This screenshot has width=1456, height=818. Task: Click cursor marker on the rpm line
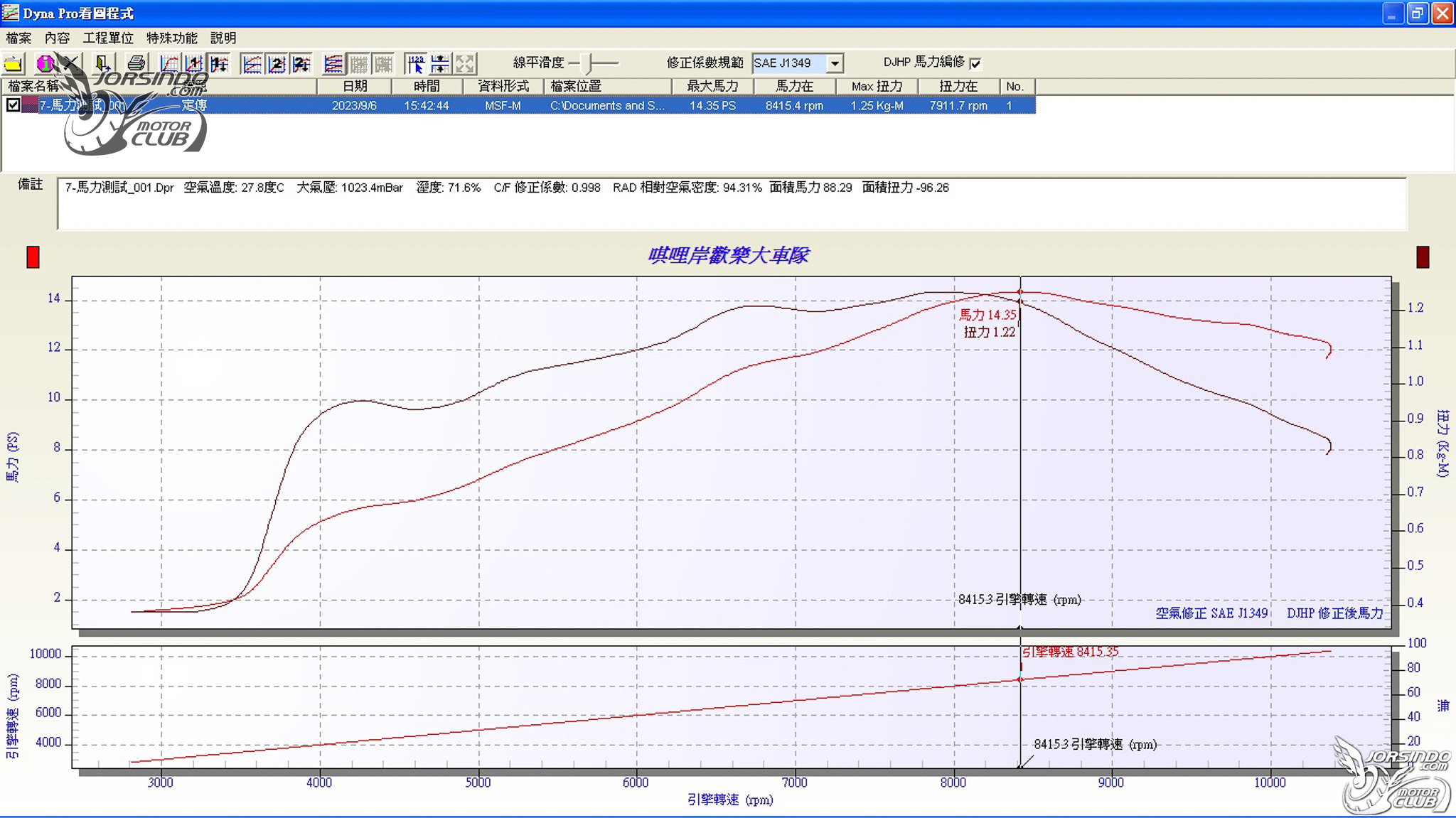tap(1020, 679)
